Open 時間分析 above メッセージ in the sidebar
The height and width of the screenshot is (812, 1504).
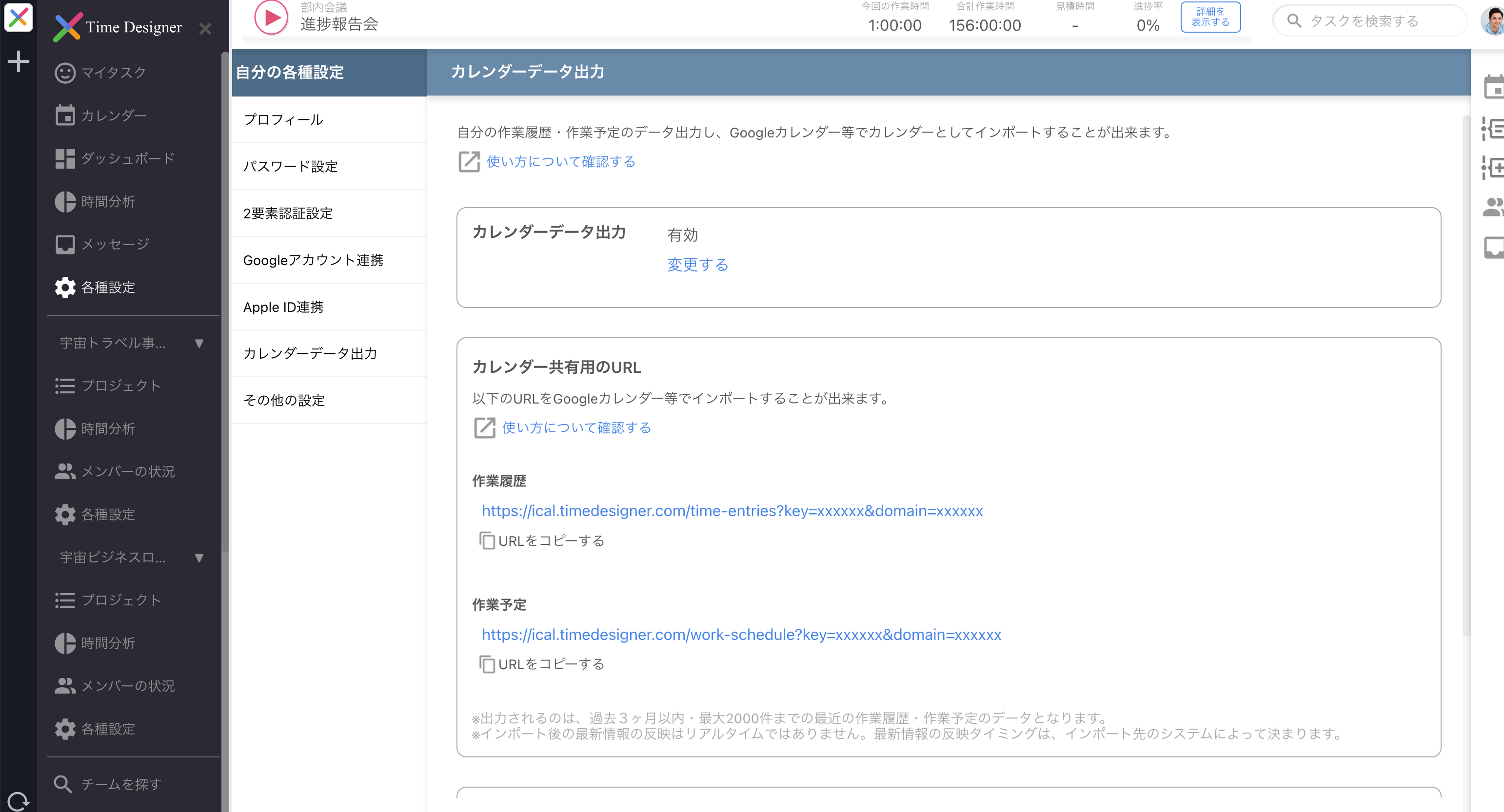pyautogui.click(x=95, y=201)
